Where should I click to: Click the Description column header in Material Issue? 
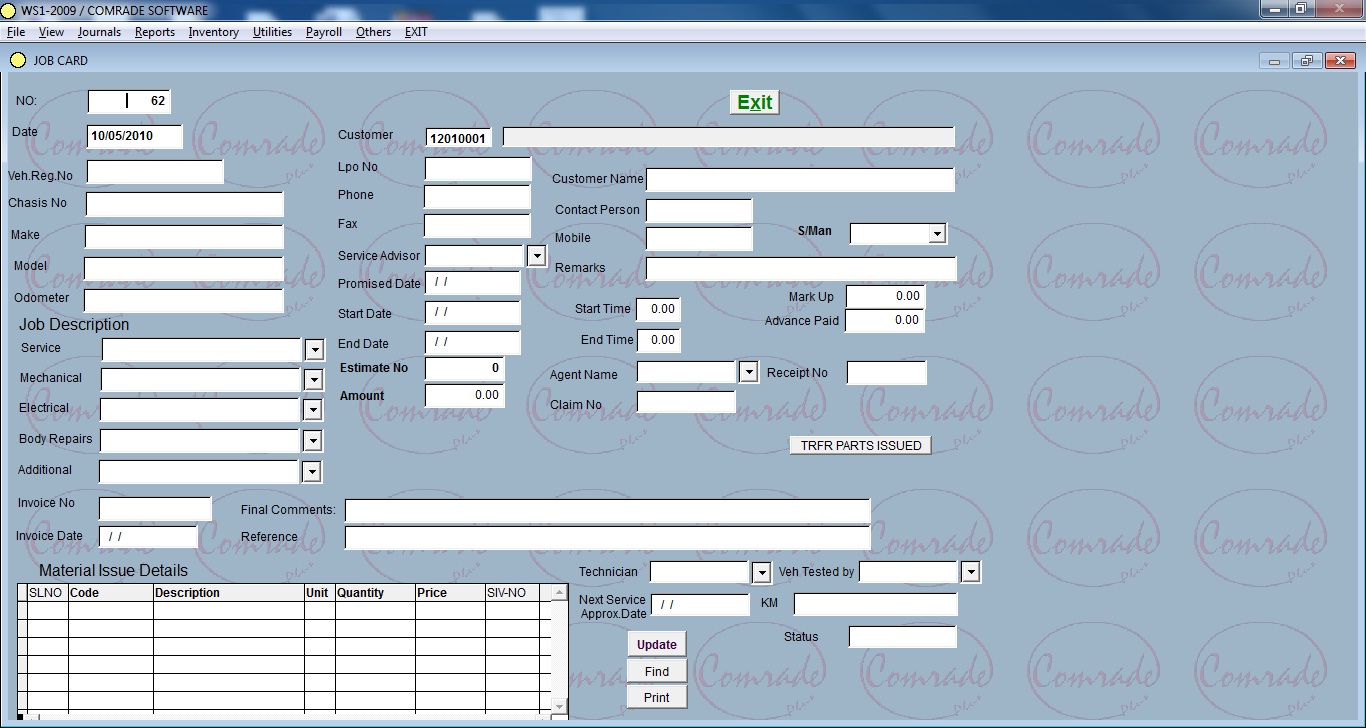(228, 593)
